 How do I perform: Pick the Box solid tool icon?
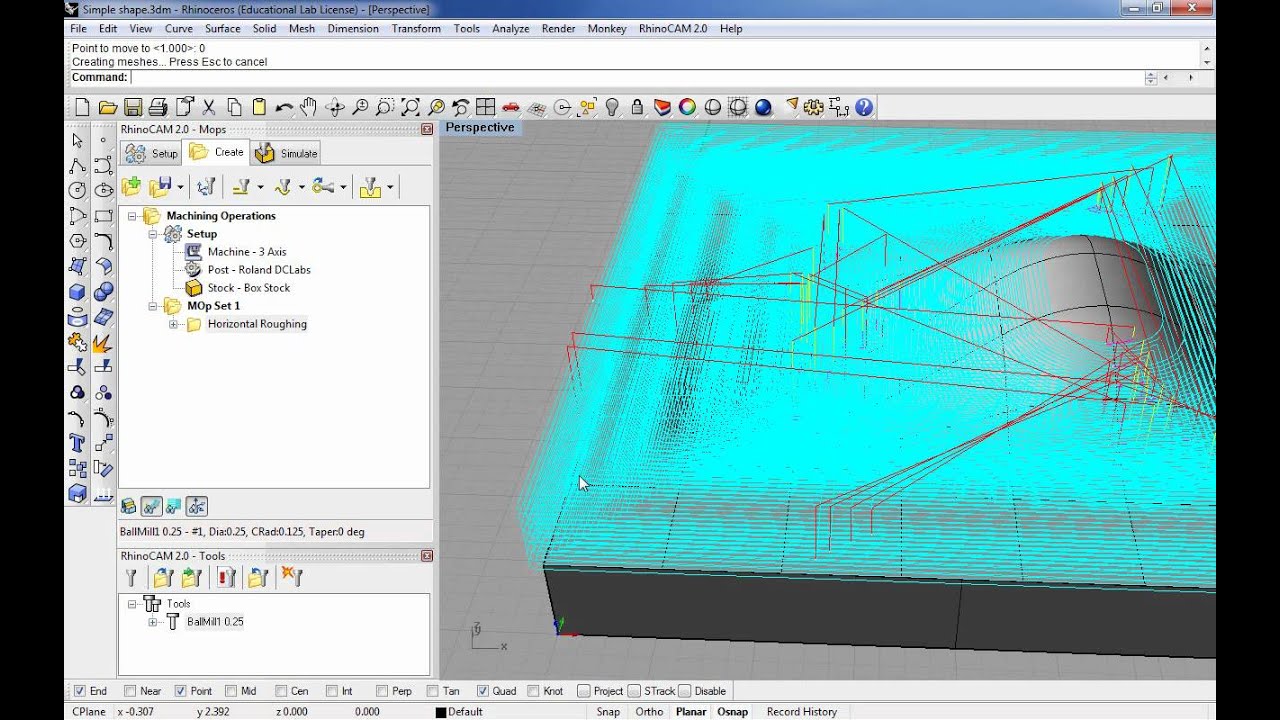tap(77, 292)
